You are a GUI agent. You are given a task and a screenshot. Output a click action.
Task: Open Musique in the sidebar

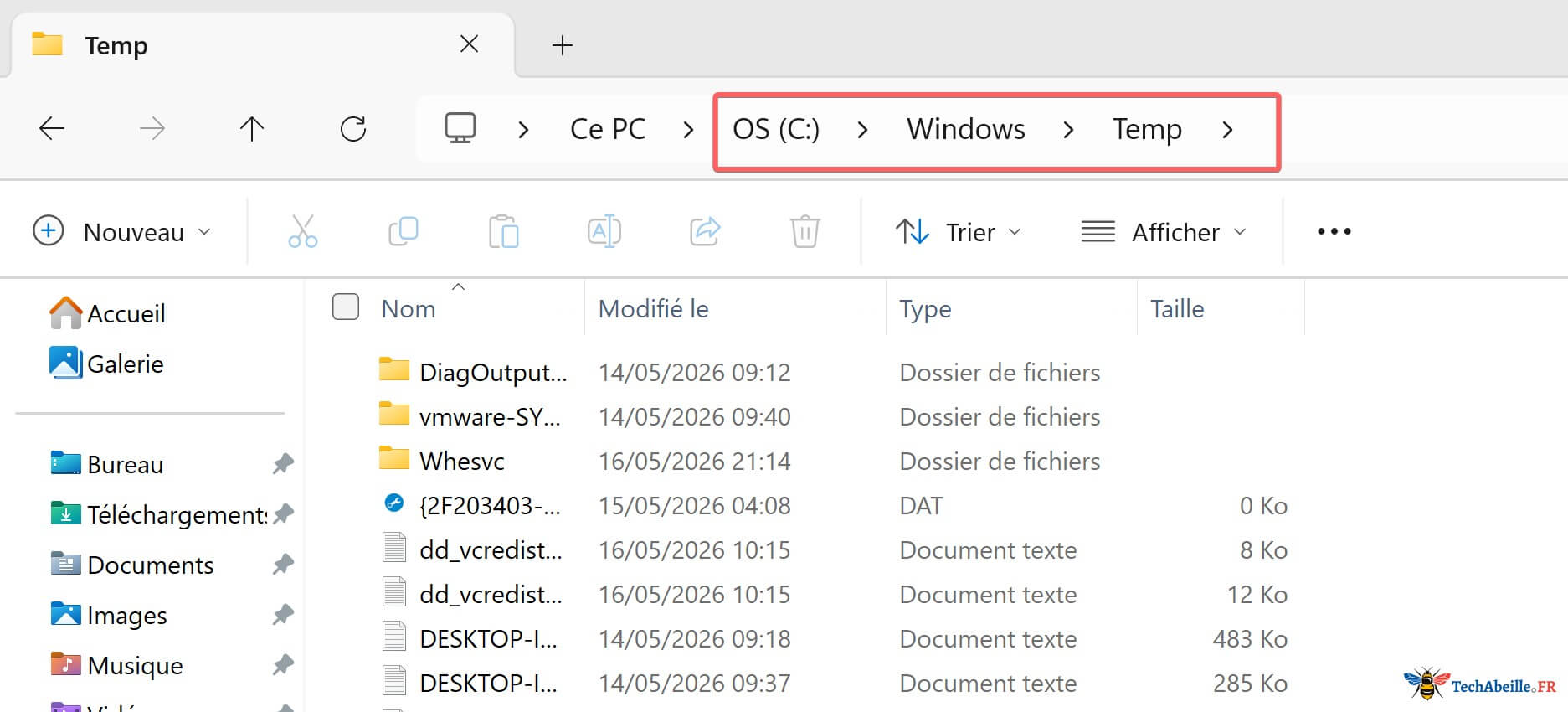tap(117, 665)
